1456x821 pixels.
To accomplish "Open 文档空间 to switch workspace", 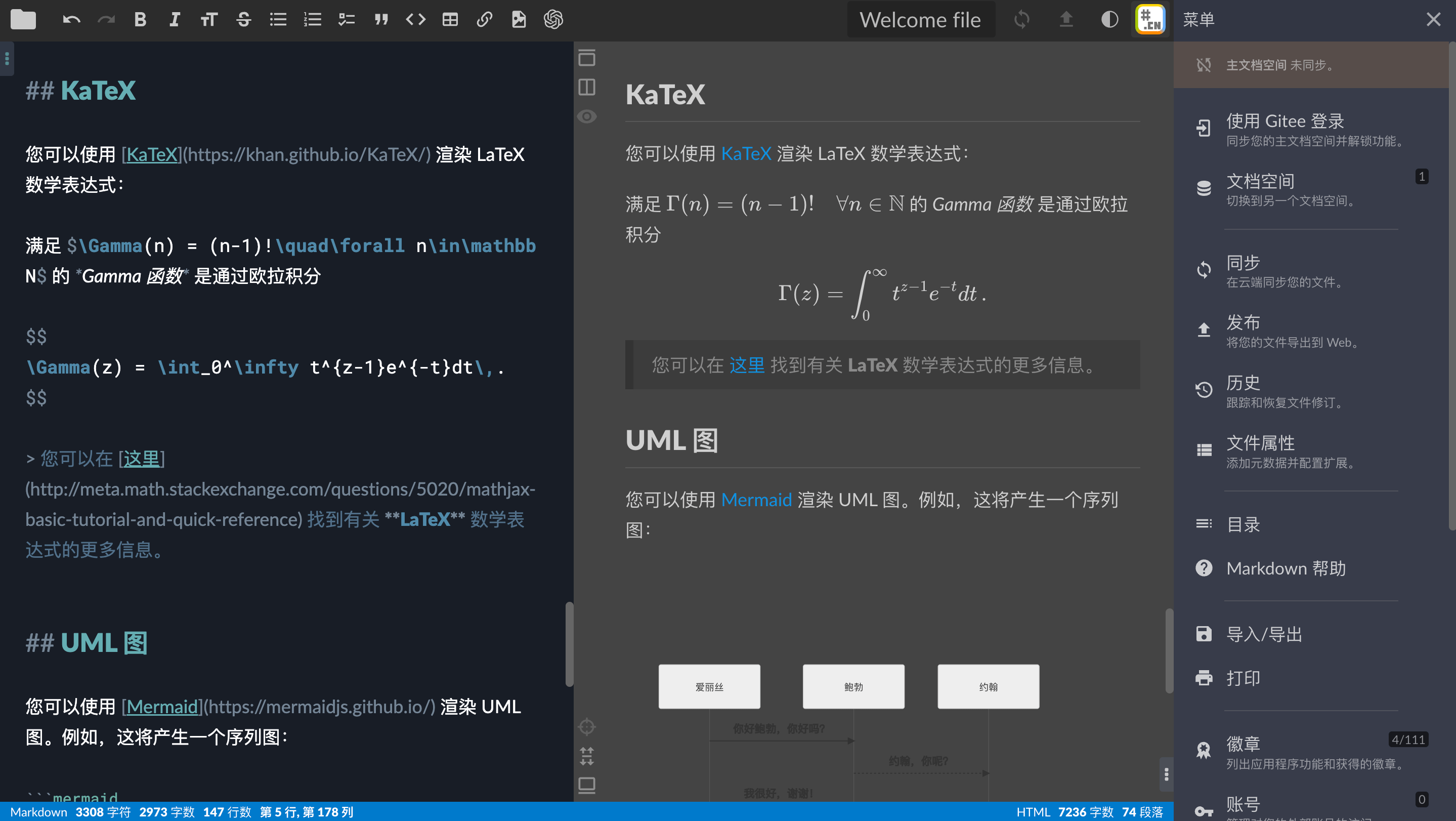I will click(x=1311, y=189).
